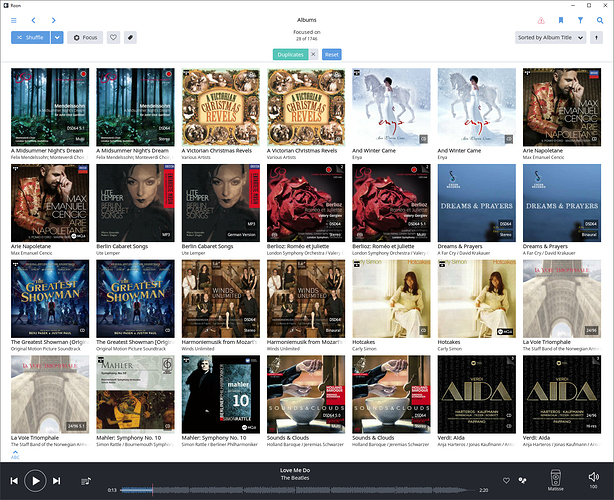Click 'Love Me Do' now playing title
This screenshot has width=614, height=500.
point(295,470)
